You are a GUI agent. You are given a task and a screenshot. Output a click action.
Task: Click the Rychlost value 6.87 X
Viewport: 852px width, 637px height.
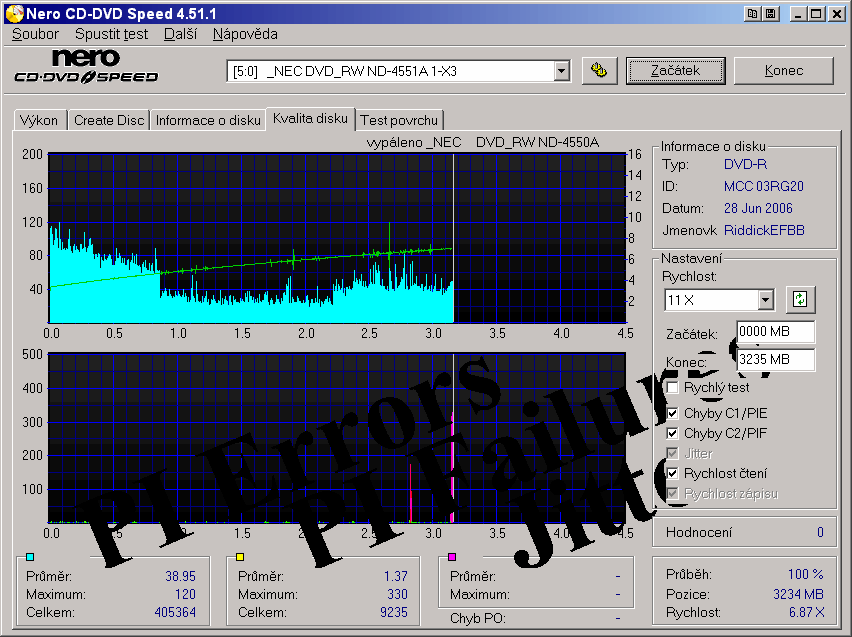806,613
